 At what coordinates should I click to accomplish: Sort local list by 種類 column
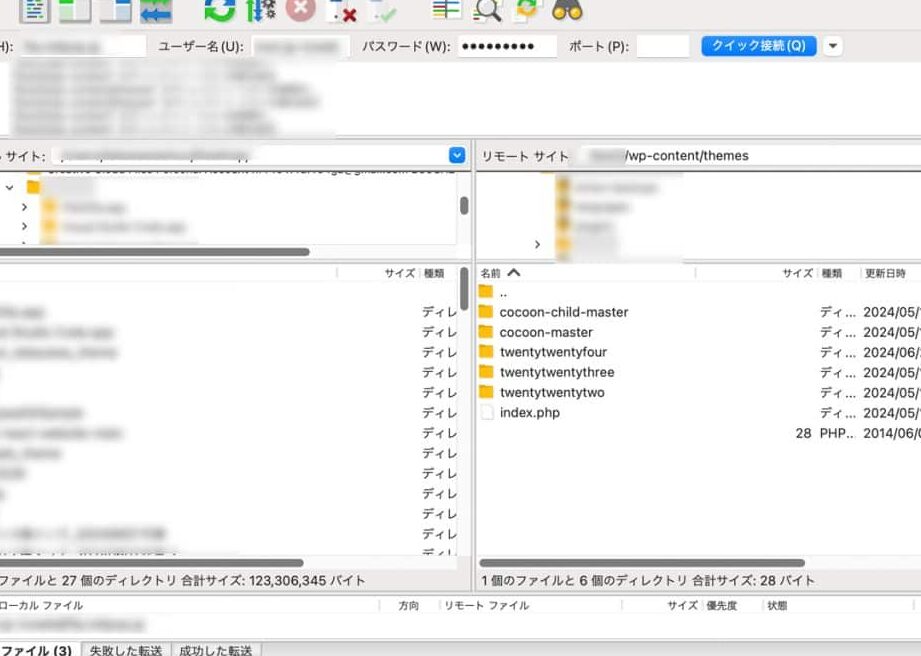[434, 273]
